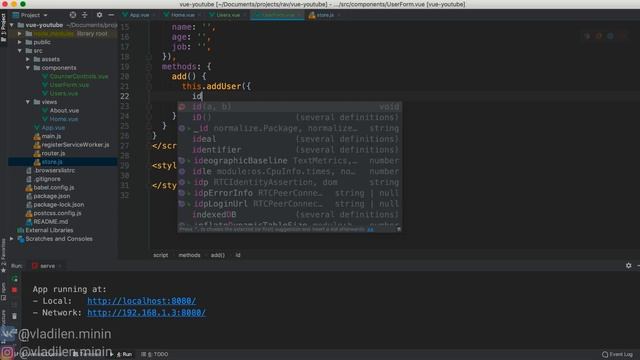Screen dimensions: 640x360
Task: Choose _id autocomplete suggestion
Action: pyautogui.click(x=289, y=129)
